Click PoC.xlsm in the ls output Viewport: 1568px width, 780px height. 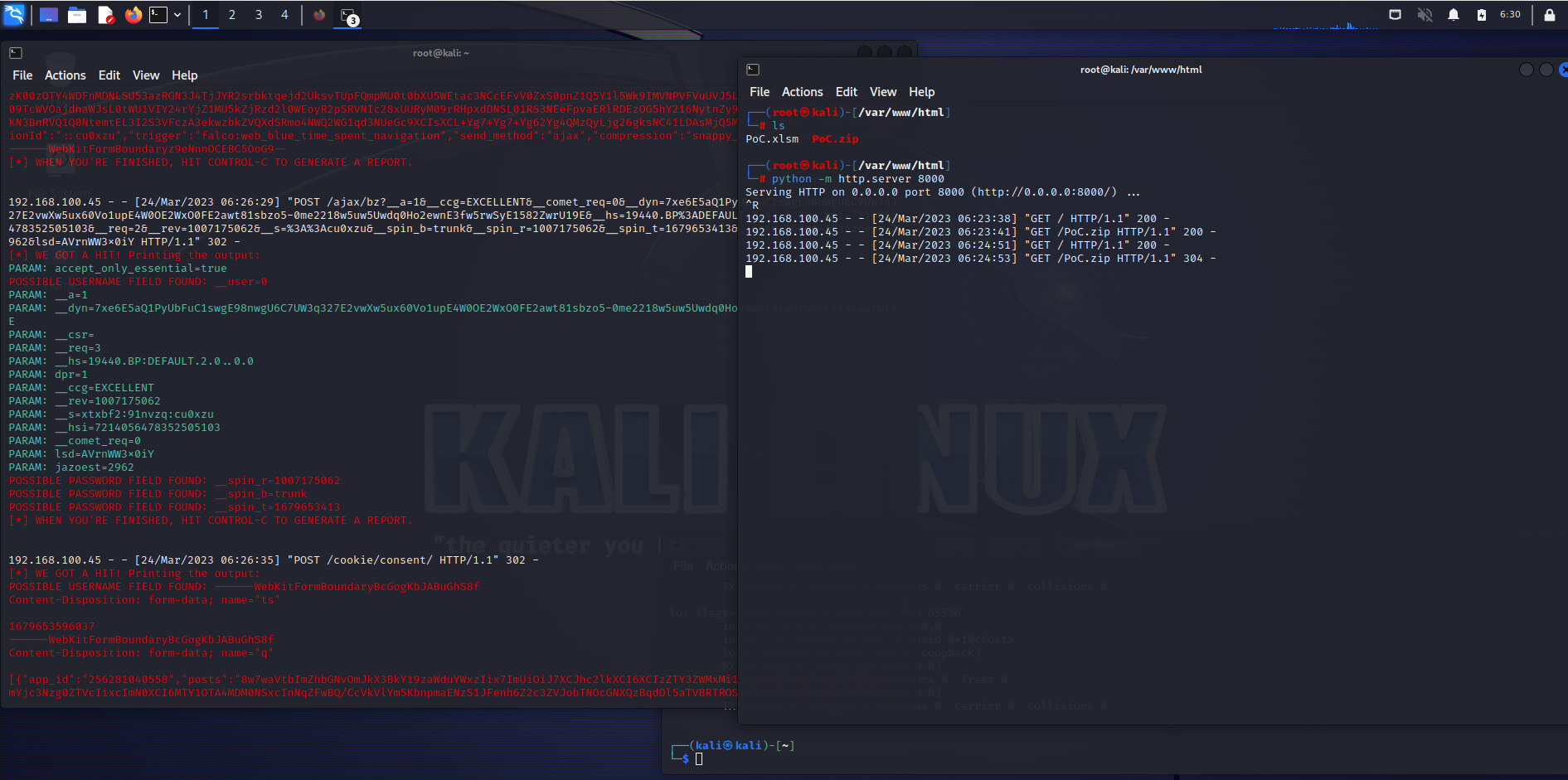772,139
